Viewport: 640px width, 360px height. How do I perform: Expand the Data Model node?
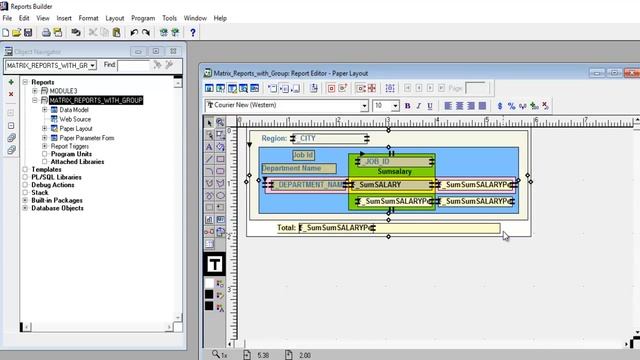pos(44,110)
